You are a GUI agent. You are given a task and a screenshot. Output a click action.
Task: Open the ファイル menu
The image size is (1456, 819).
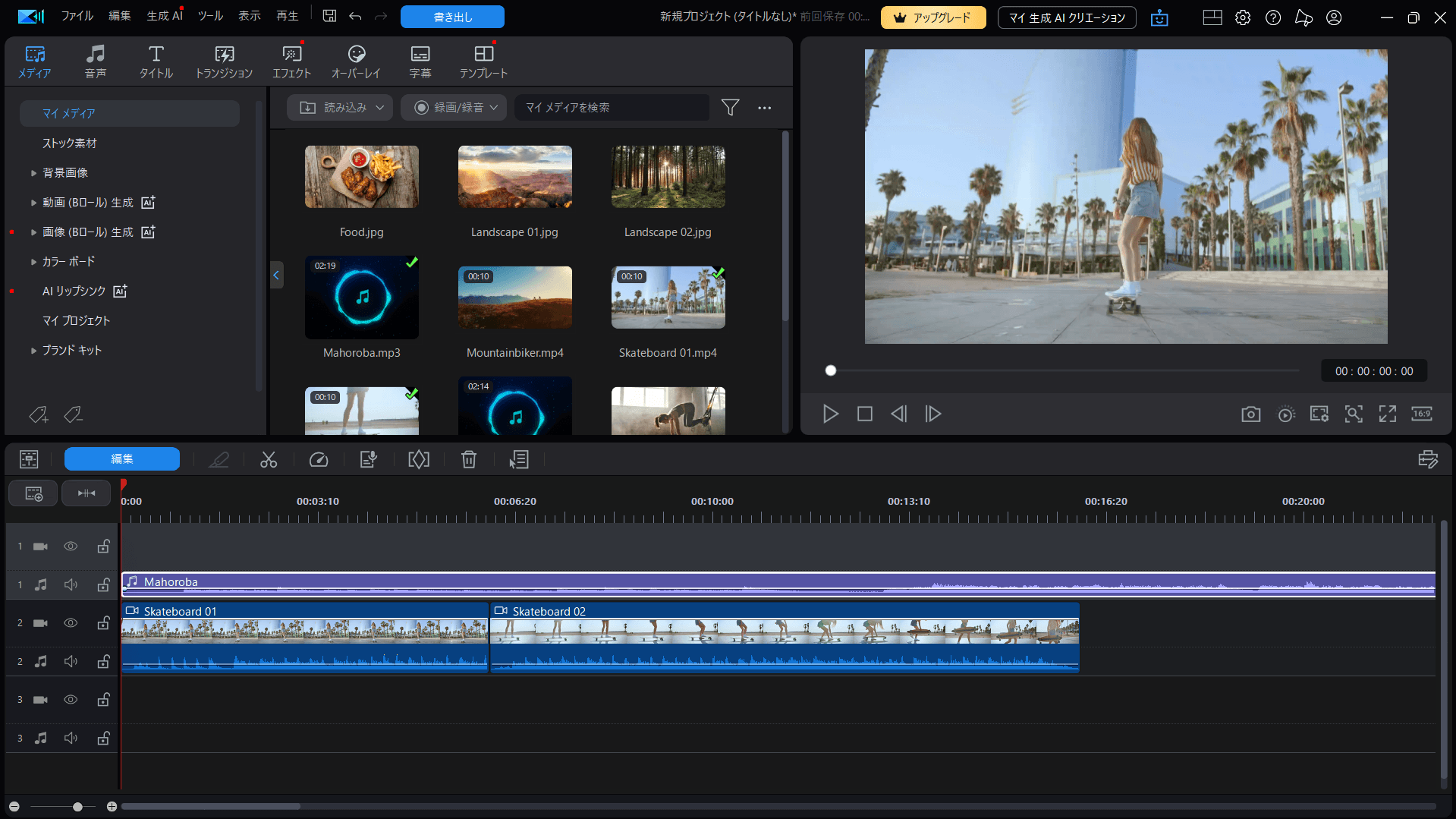click(x=77, y=16)
